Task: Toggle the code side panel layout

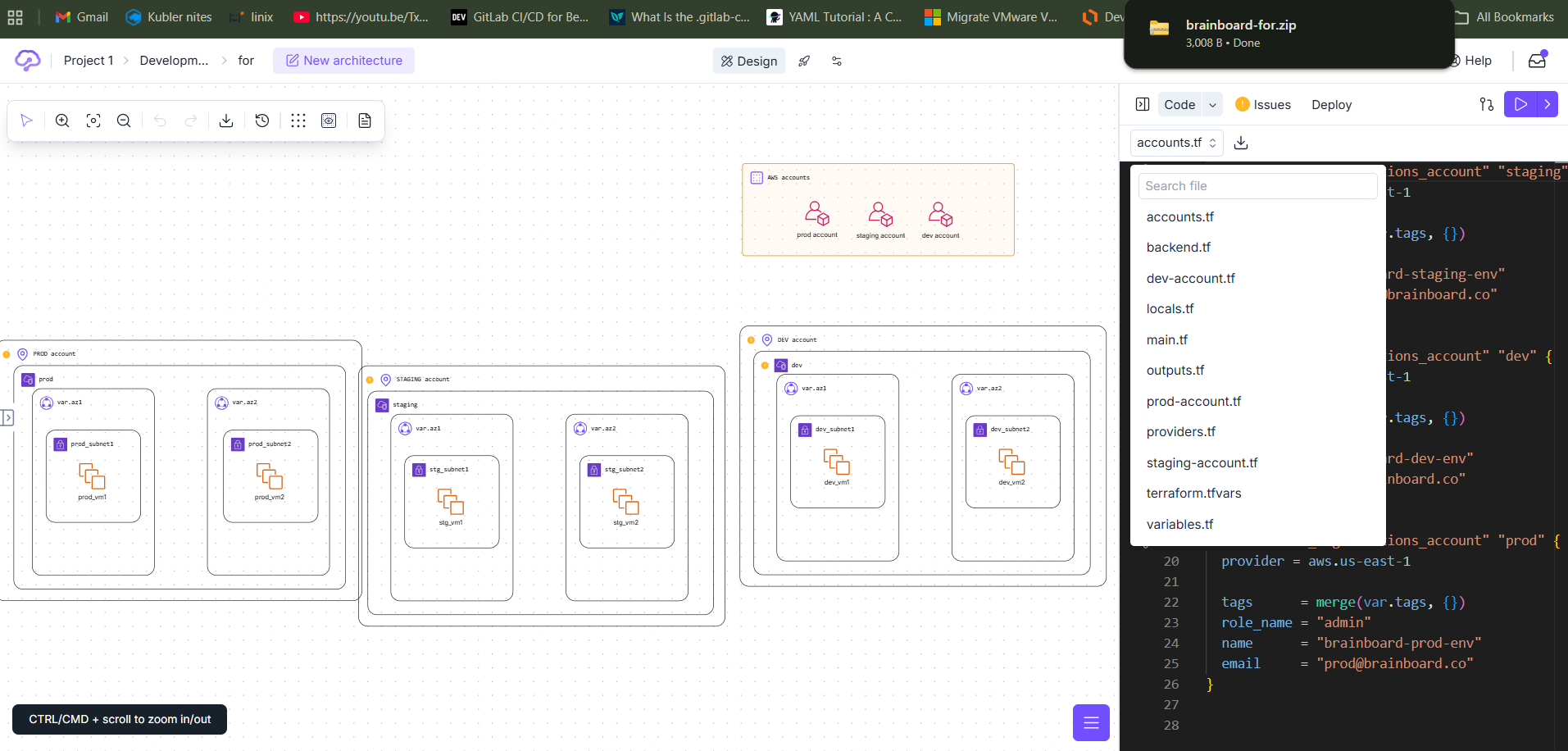Action: point(1143,104)
